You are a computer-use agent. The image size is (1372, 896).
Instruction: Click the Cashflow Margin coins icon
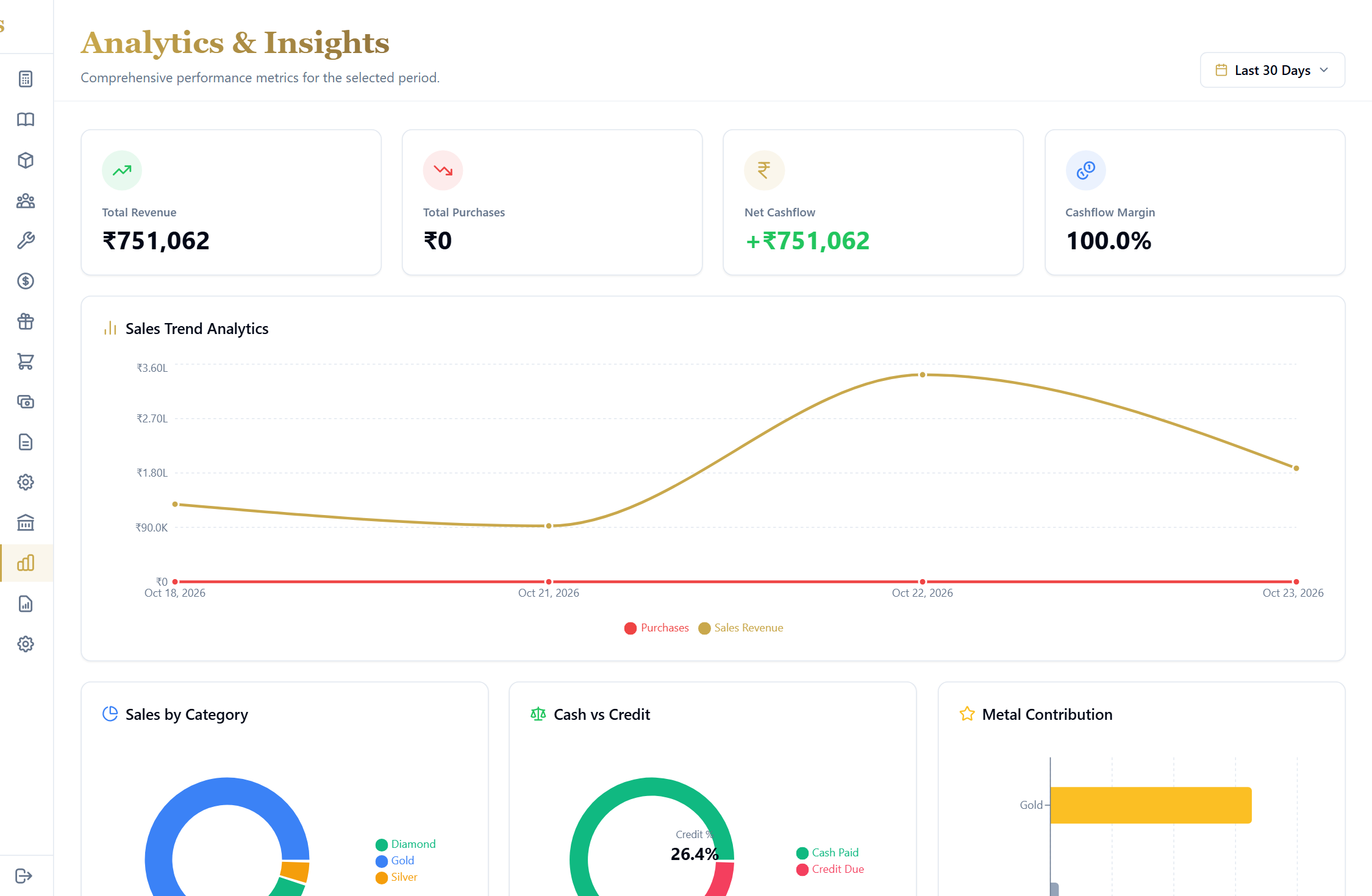point(1085,170)
